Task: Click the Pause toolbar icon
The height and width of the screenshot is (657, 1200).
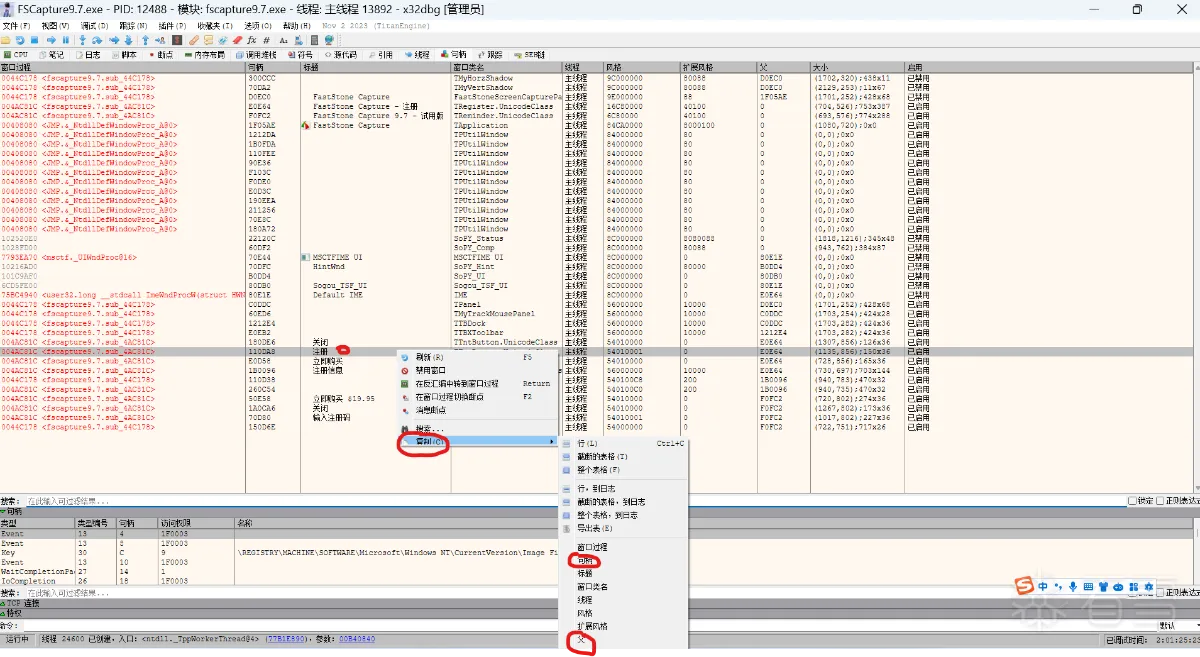Action: coord(65,40)
